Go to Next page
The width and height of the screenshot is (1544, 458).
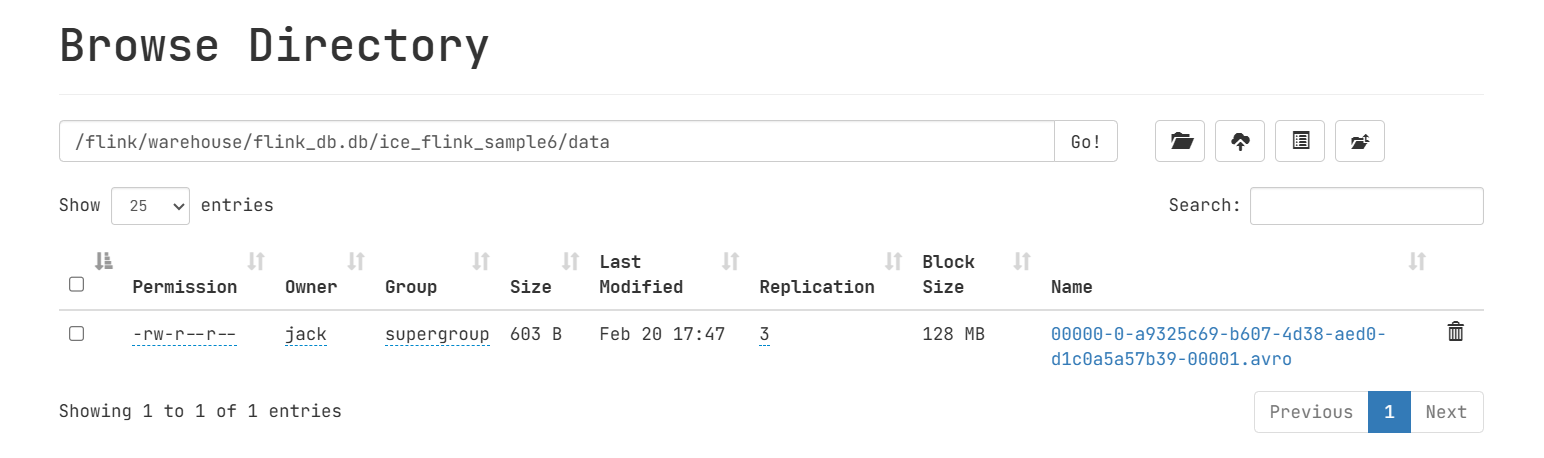pos(1446,412)
